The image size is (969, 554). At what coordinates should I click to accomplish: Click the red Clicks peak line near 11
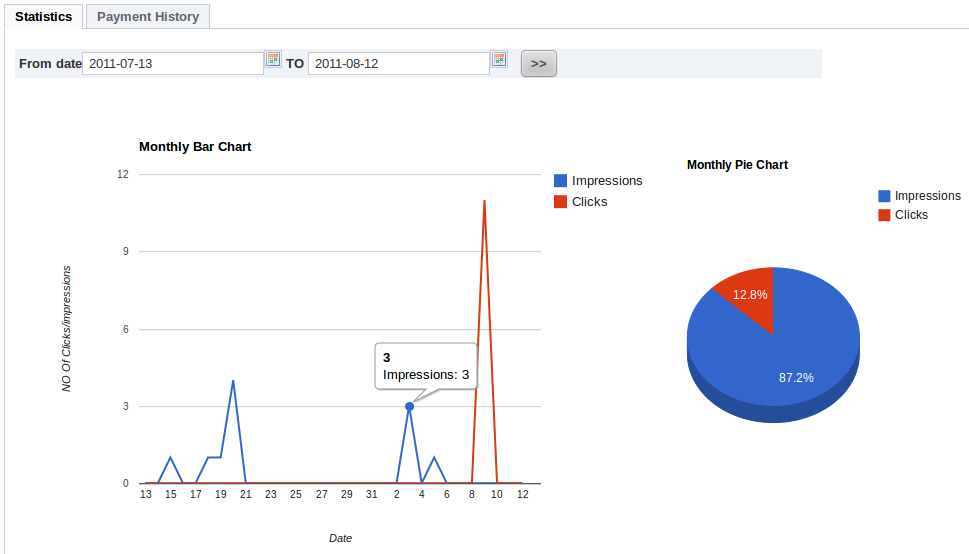pyautogui.click(x=484, y=202)
